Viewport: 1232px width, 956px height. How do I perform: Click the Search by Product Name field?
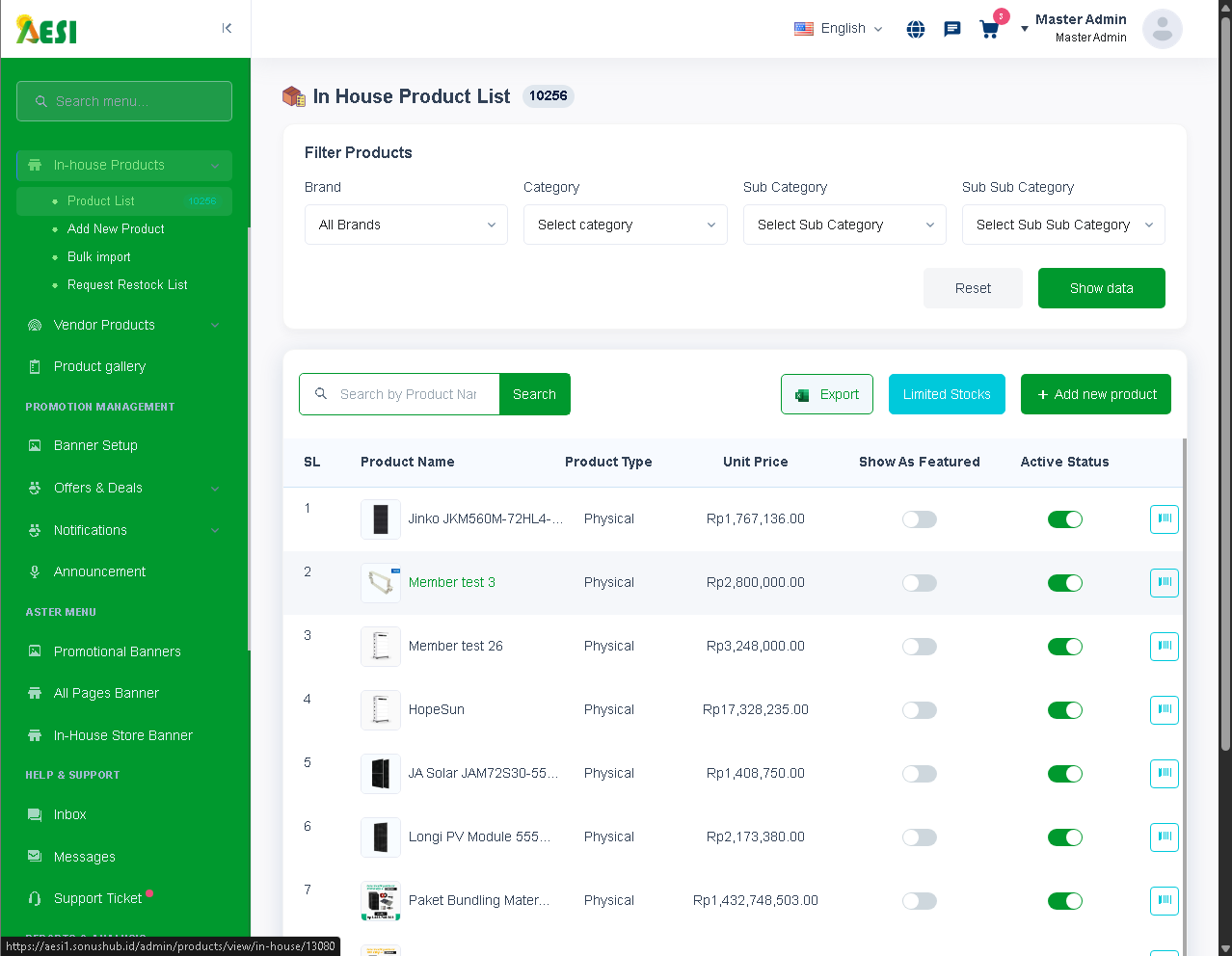point(409,394)
